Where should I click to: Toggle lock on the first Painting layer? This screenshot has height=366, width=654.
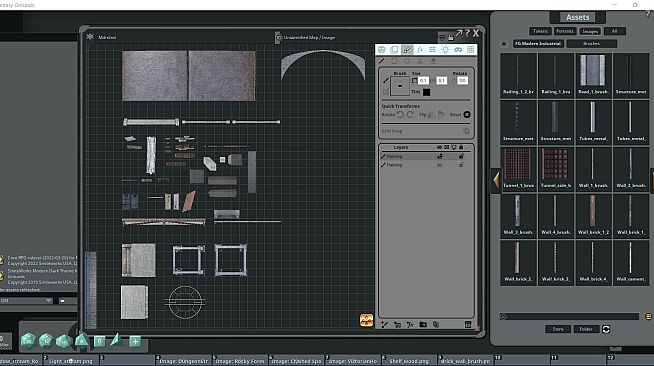pyautogui.click(x=461, y=156)
